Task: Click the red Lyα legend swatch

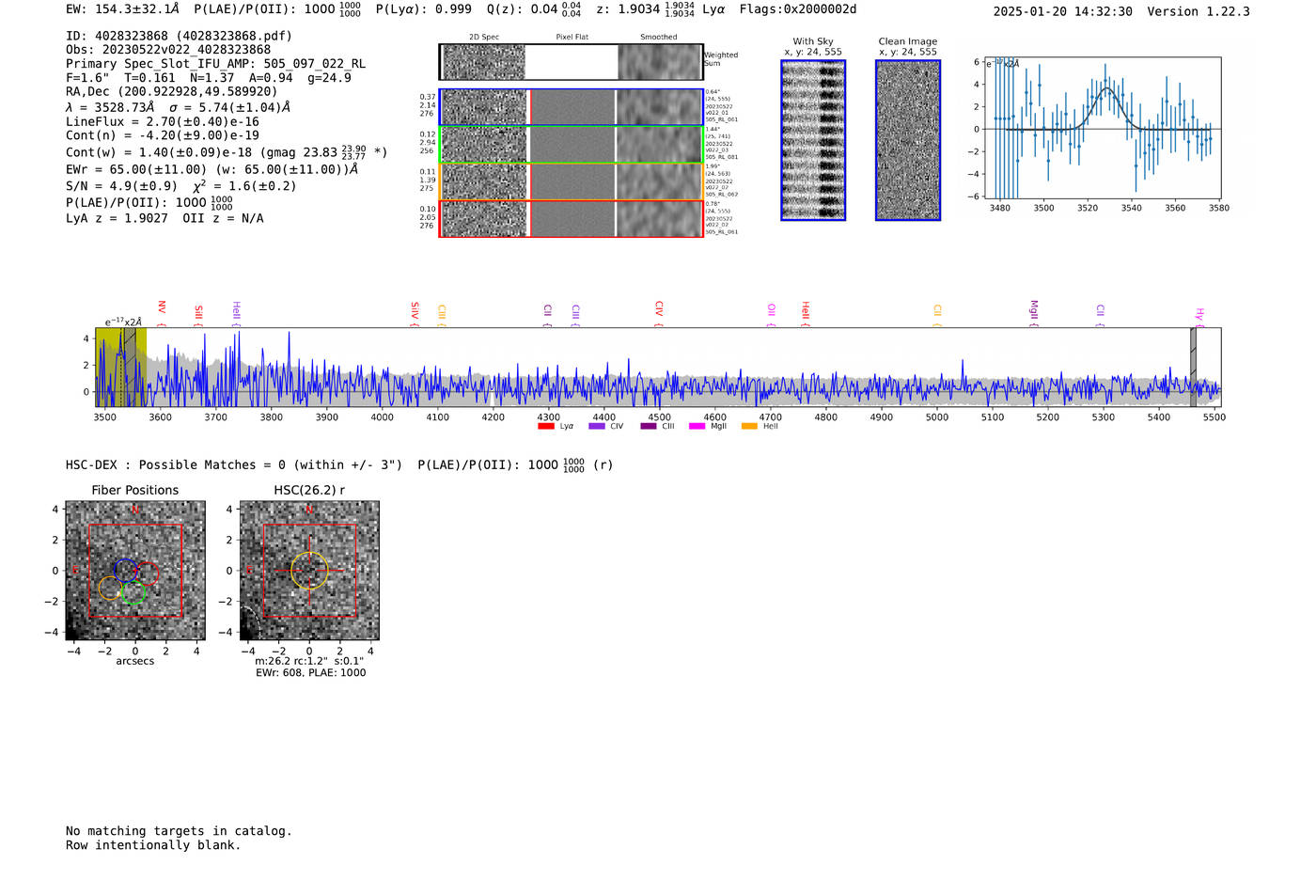Action: pos(545,426)
